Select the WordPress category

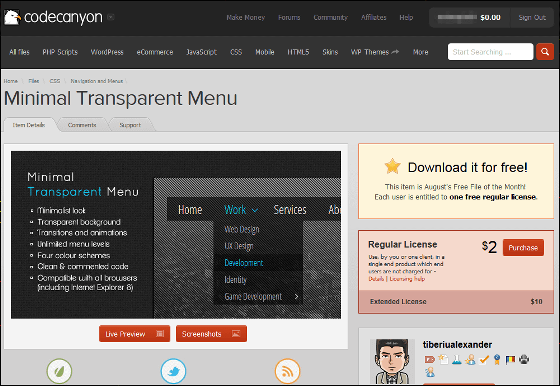[107, 52]
